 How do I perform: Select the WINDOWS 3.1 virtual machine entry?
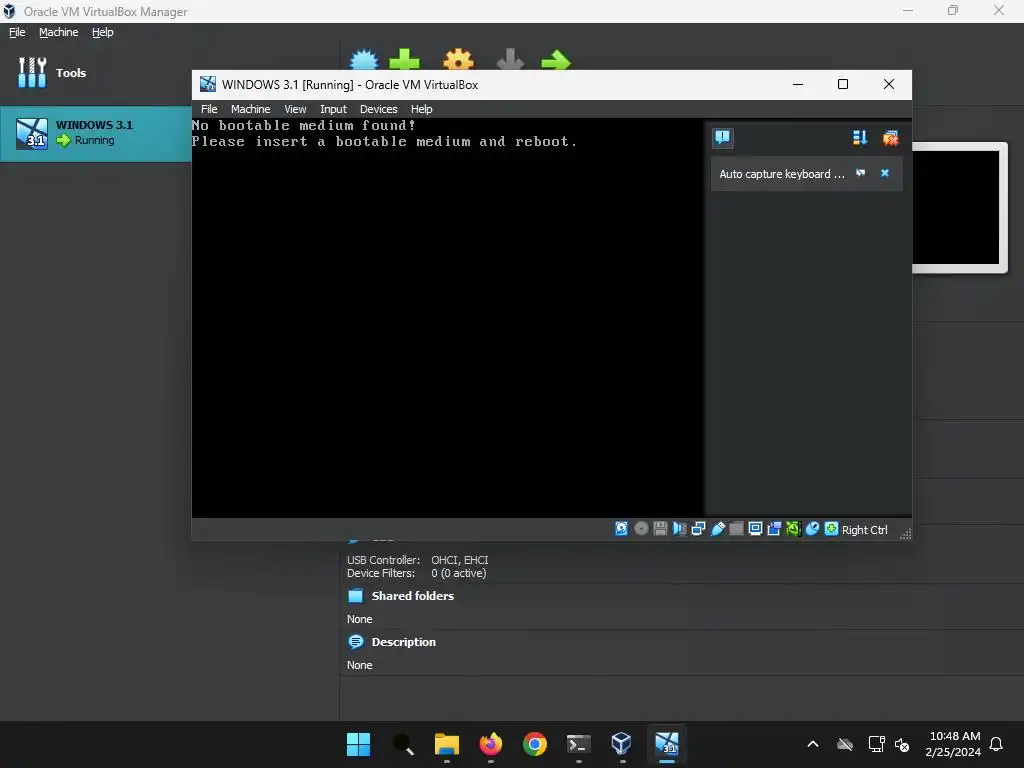[x=95, y=133]
